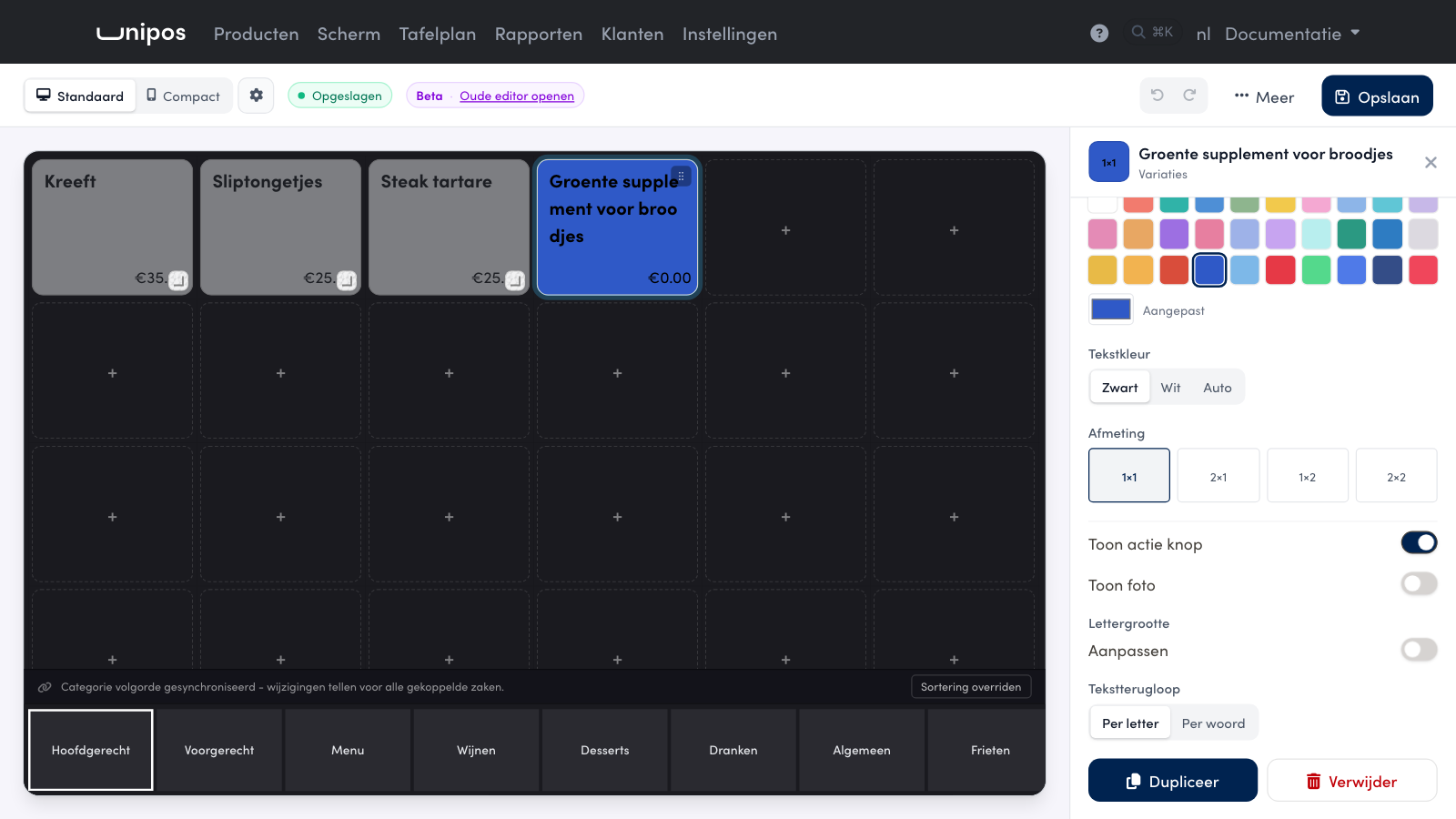Click the redo arrow icon

1189,96
